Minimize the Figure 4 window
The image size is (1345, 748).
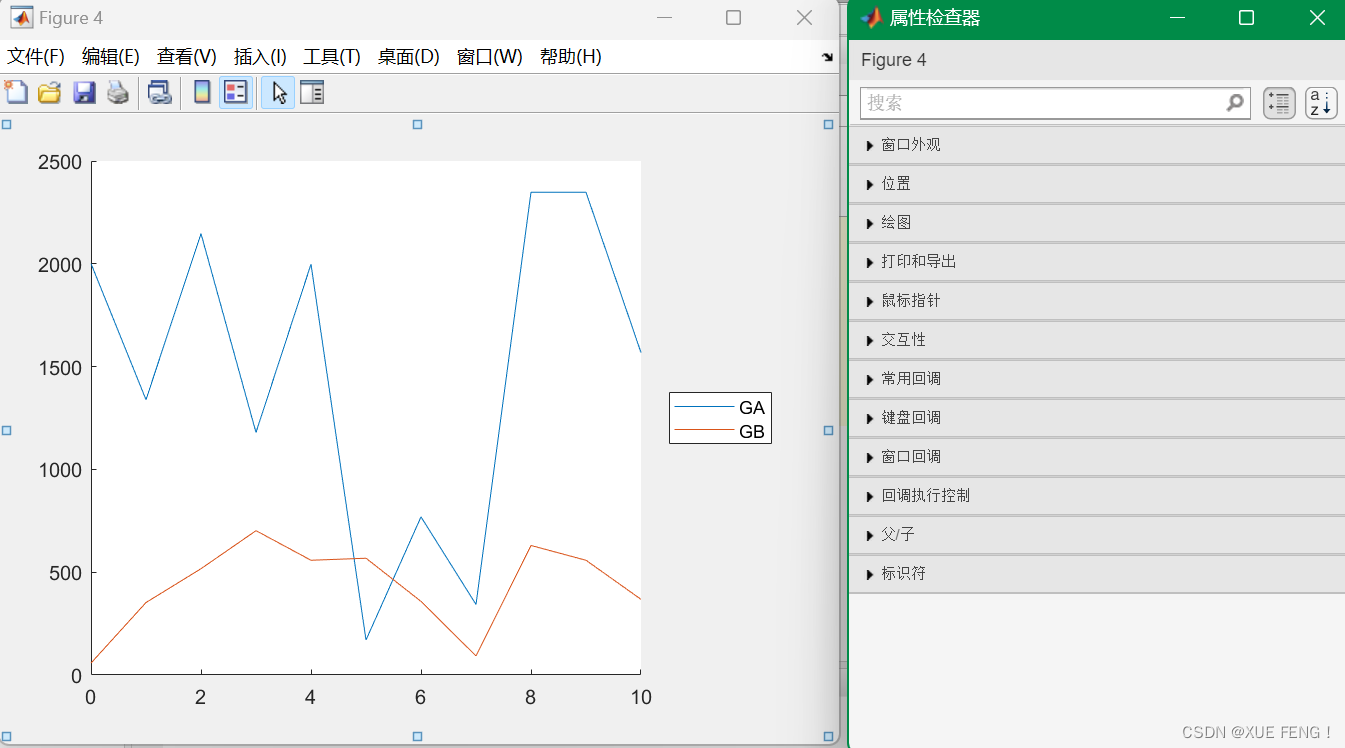tap(664, 18)
